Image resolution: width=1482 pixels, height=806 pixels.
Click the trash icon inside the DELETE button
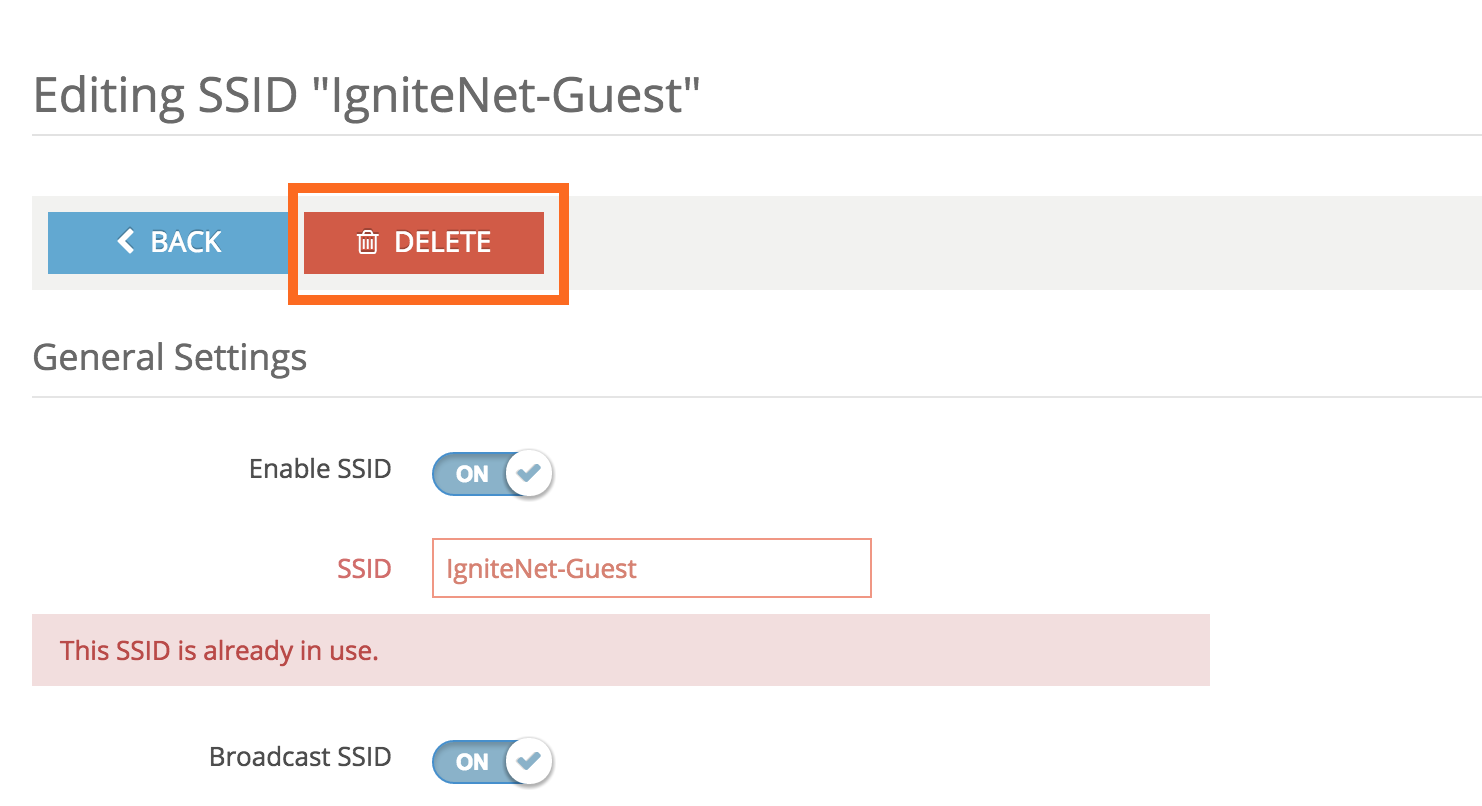click(x=367, y=242)
